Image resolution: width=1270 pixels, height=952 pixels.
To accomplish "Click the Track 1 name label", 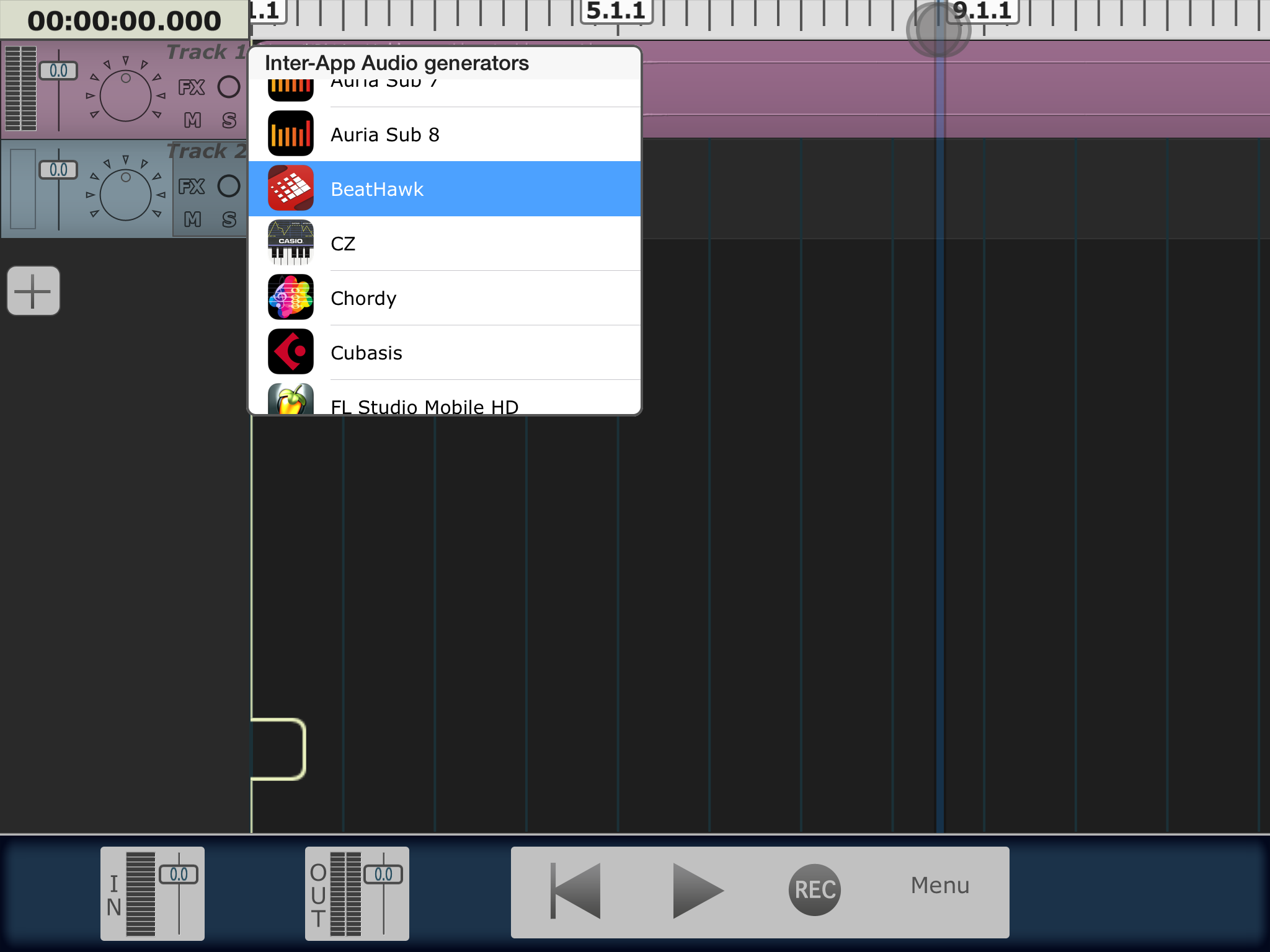I will pos(206,52).
